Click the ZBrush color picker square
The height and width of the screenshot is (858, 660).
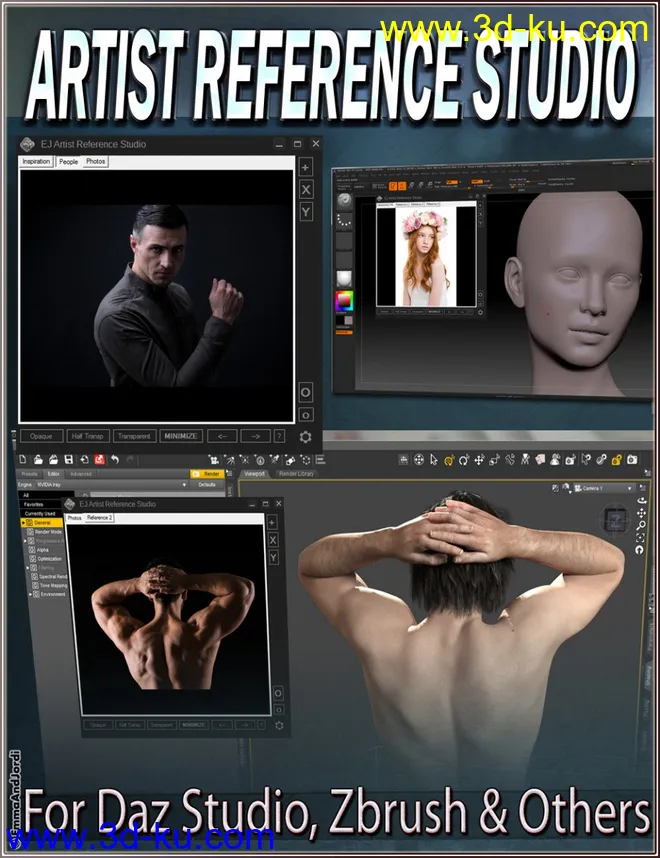pos(344,300)
